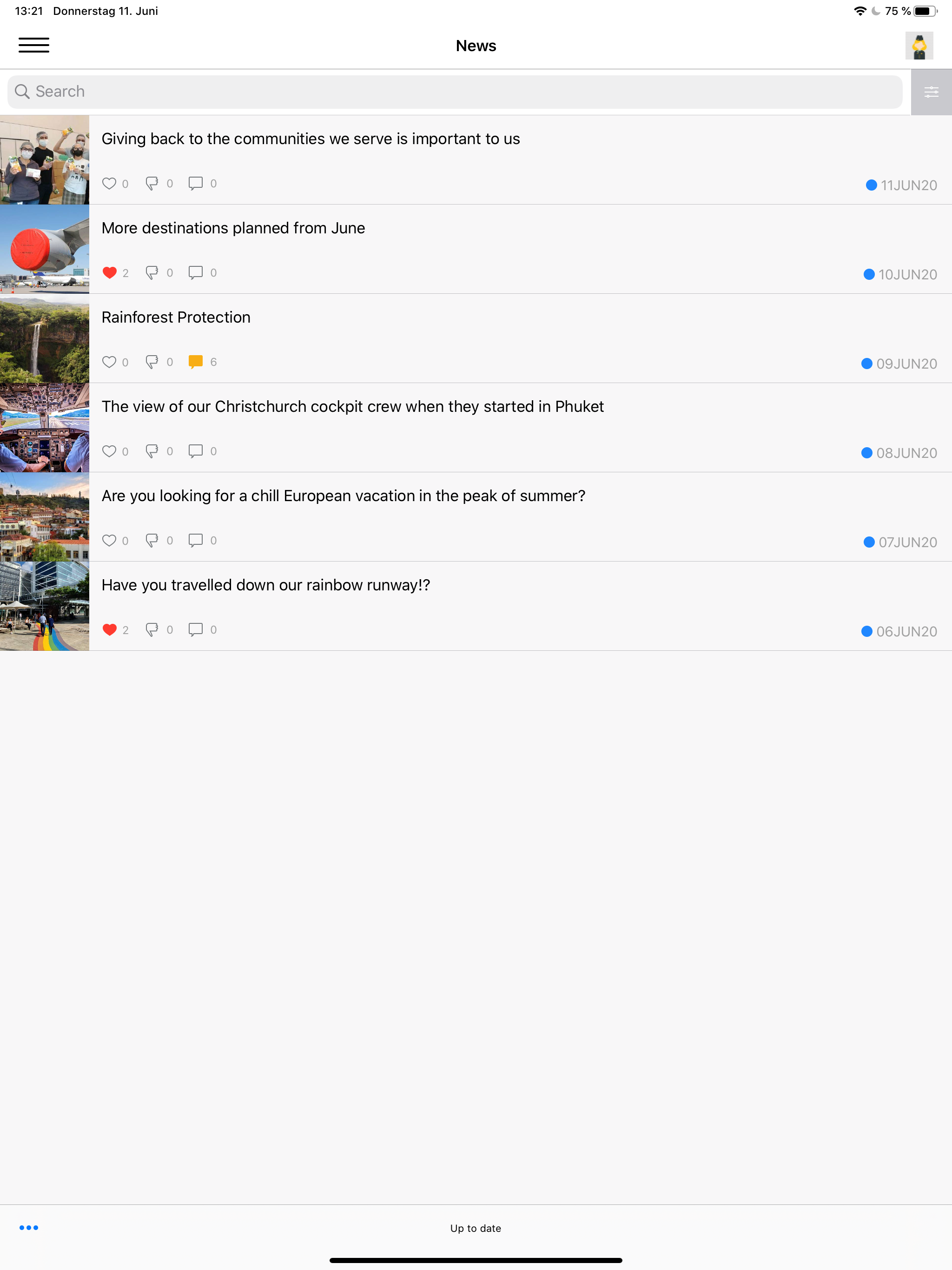Open 'Have you travelled down our rainbow runway!?'
The height and width of the screenshot is (1270, 952).
[x=266, y=585]
